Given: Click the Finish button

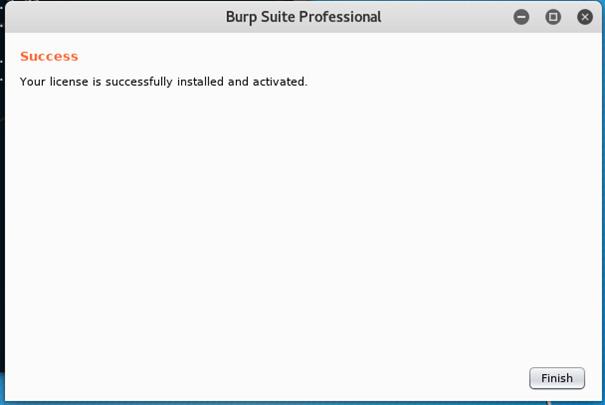Looking at the screenshot, I should pyautogui.click(x=557, y=378).
